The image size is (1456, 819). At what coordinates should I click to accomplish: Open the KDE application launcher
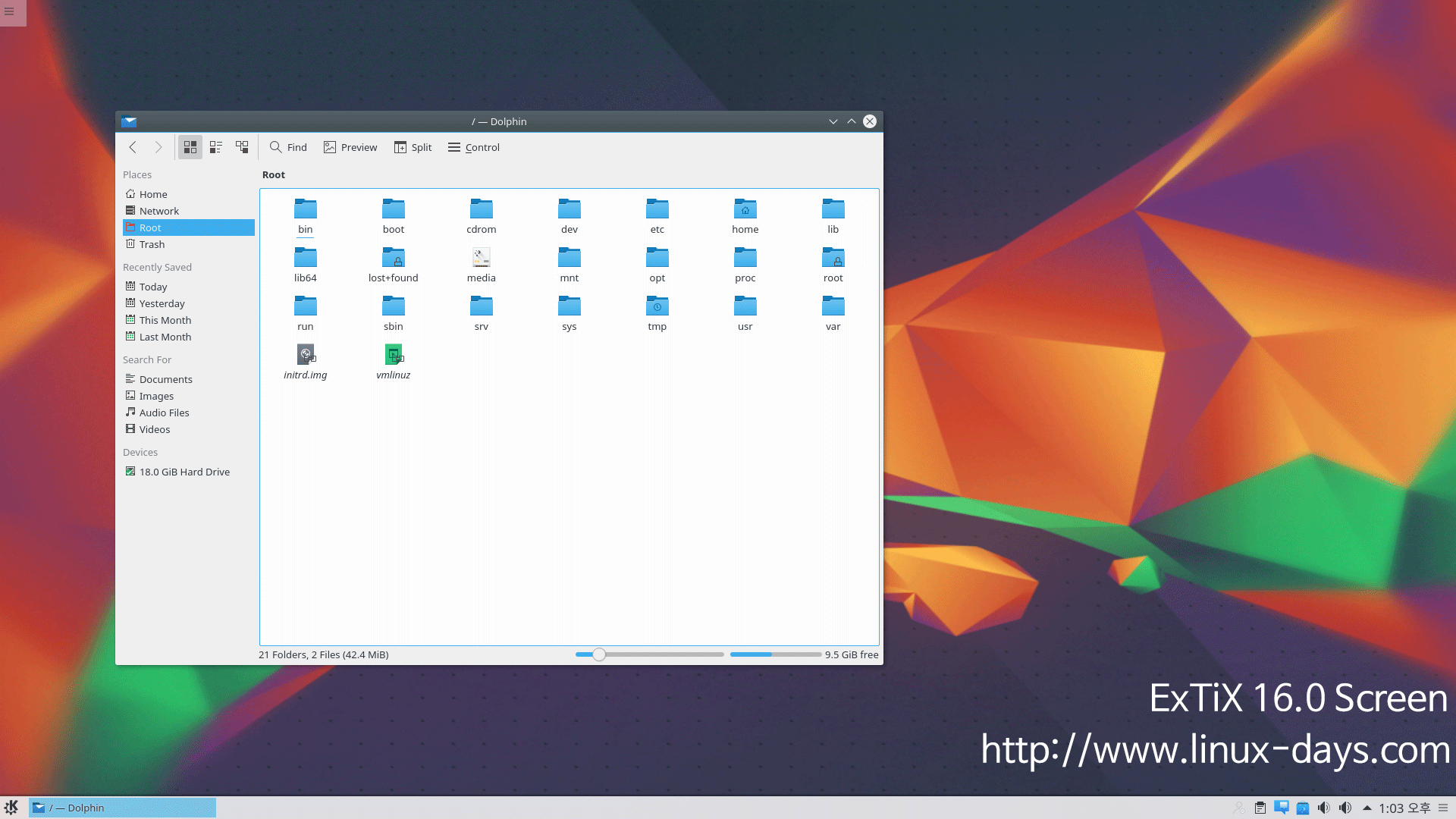coord(11,808)
